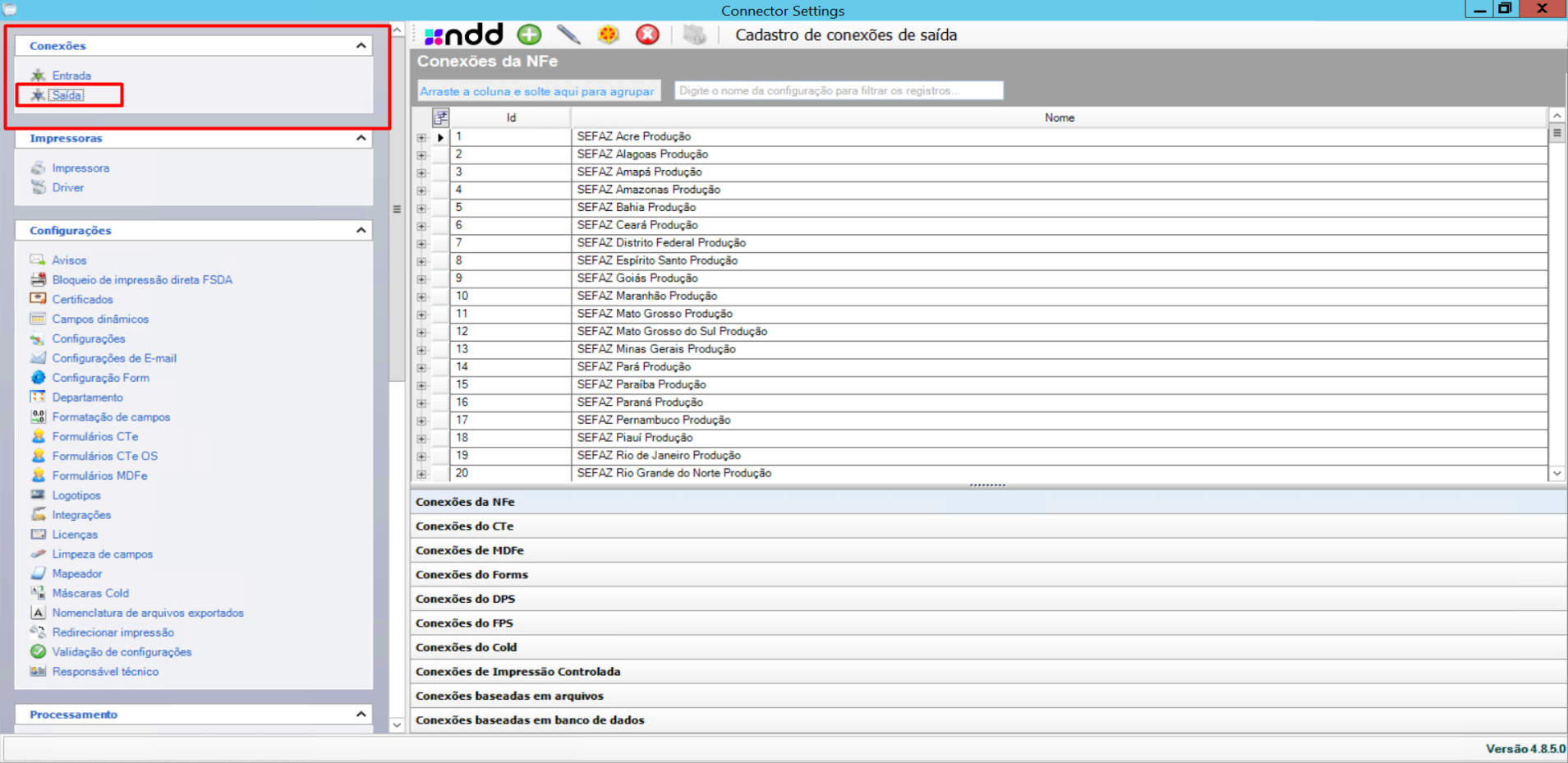Collapse the Configurações panel

pyautogui.click(x=361, y=230)
